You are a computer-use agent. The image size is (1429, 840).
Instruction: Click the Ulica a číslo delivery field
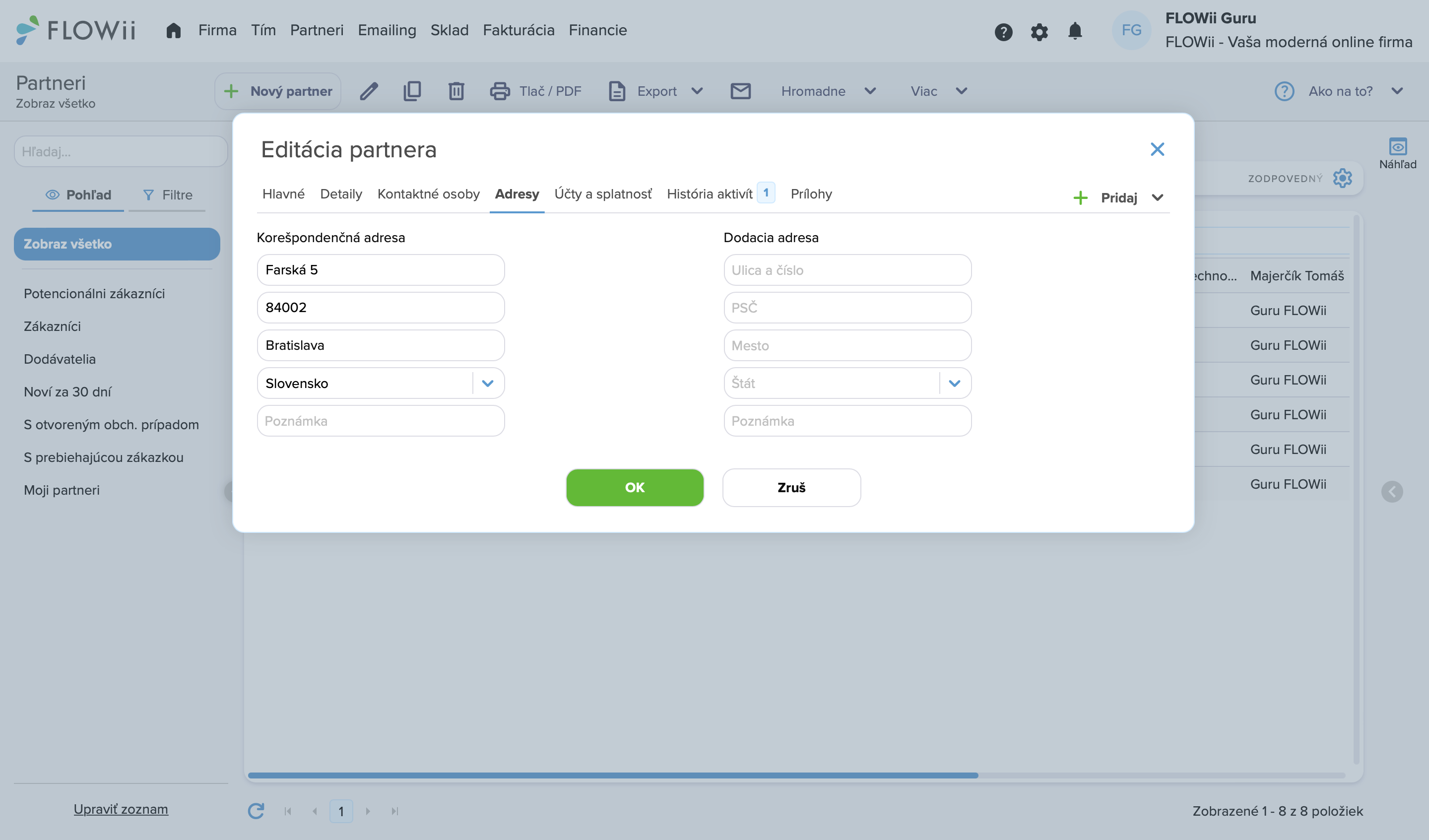847,270
